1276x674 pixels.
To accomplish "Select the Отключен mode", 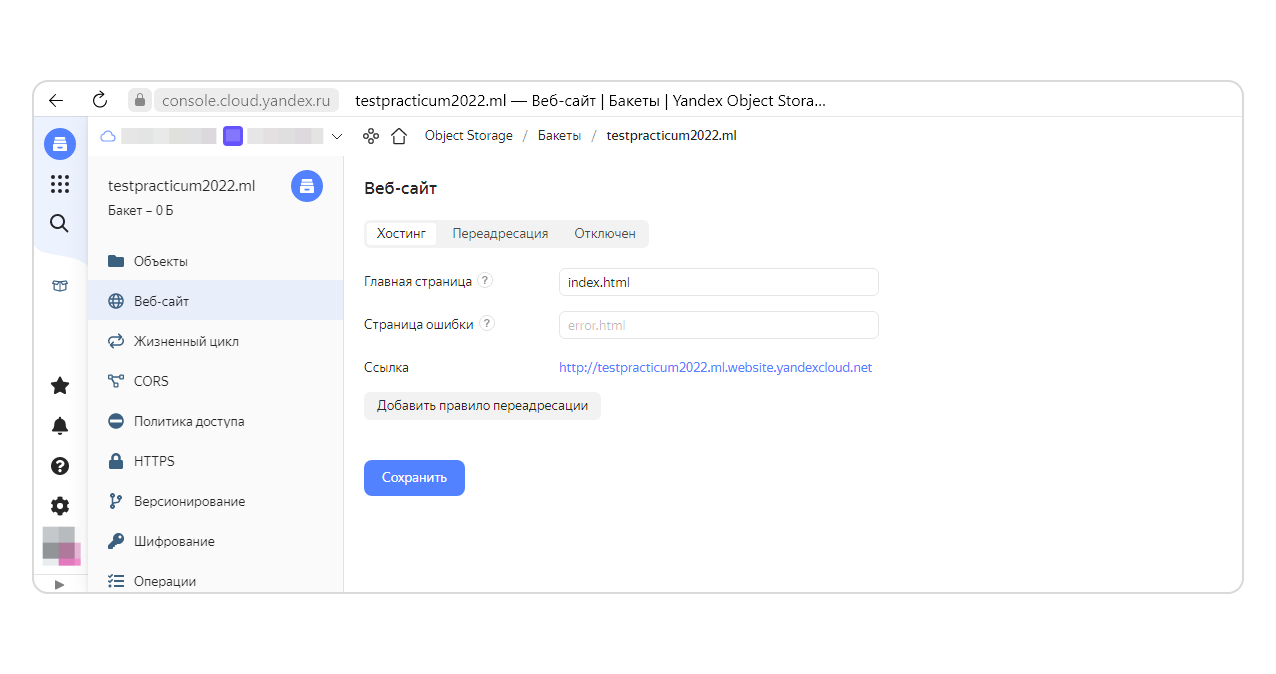I will [x=605, y=233].
